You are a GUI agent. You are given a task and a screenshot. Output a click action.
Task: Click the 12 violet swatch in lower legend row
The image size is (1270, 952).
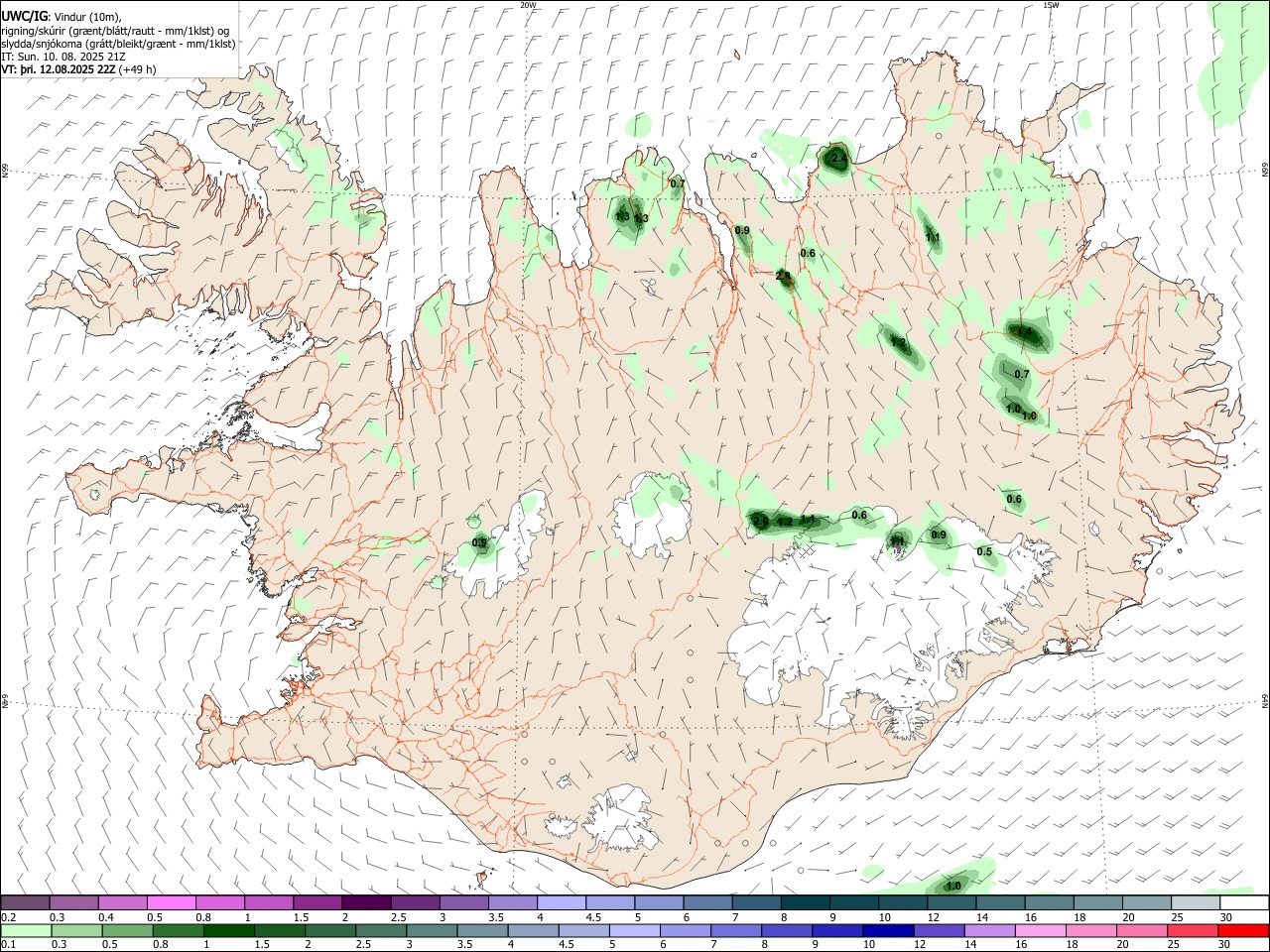[939, 931]
